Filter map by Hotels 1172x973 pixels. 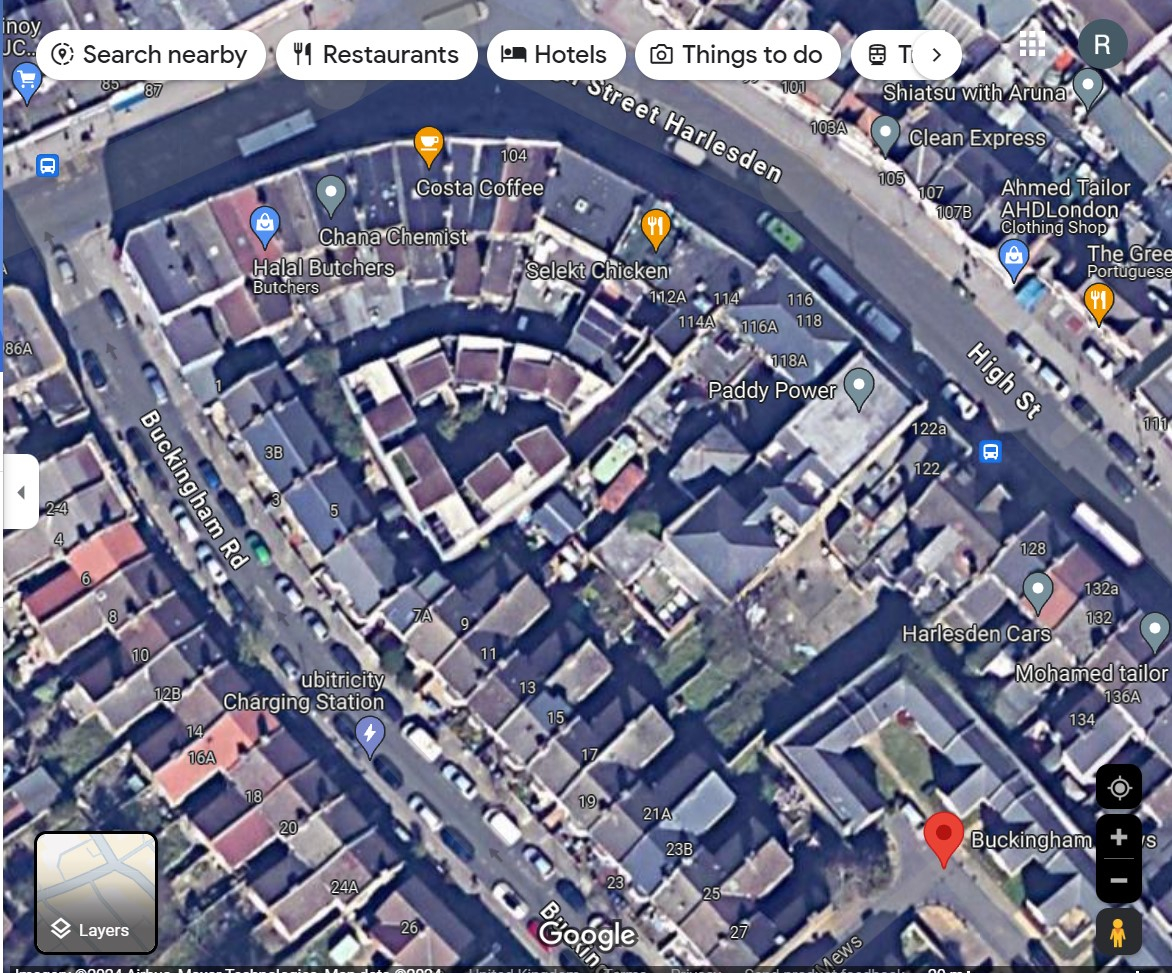click(x=556, y=55)
